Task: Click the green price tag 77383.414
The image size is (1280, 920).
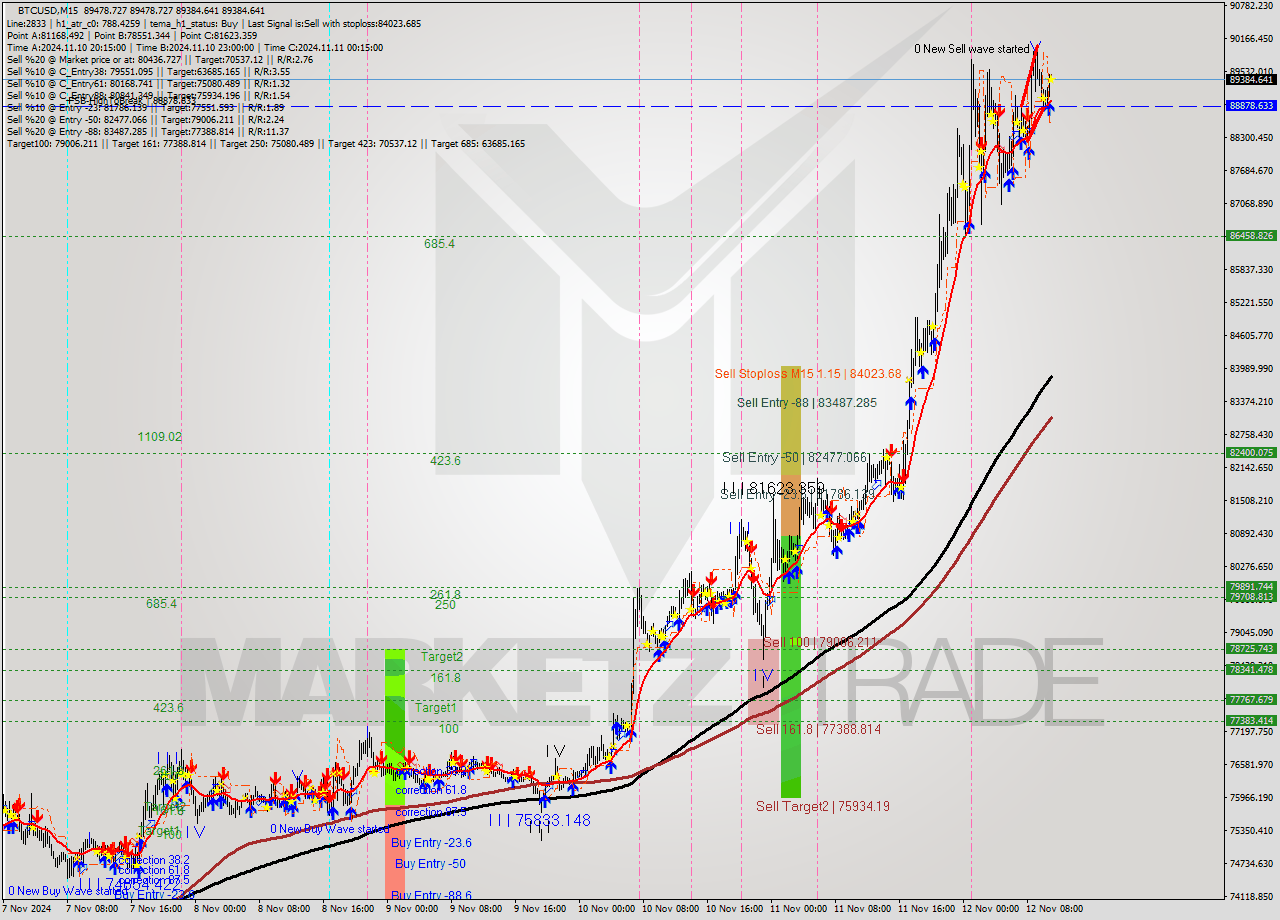Action: [1250, 721]
